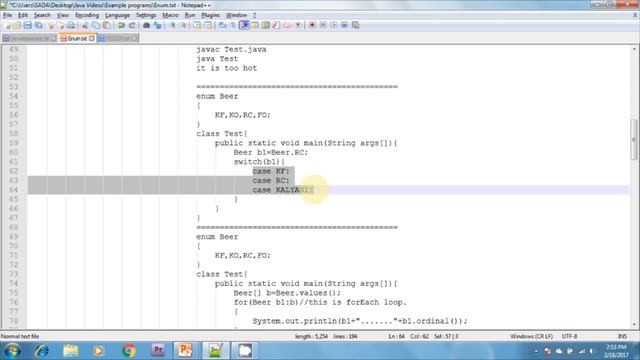Open the Windows Start button

[x=12, y=351]
